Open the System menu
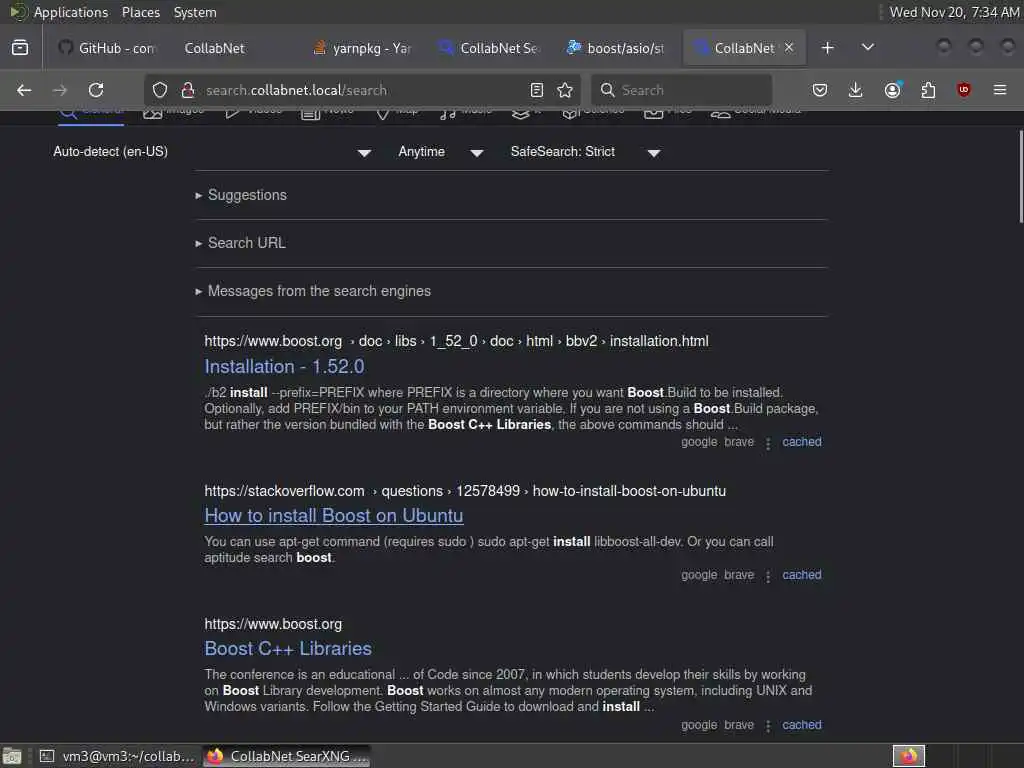1024x768 pixels. click(x=195, y=12)
